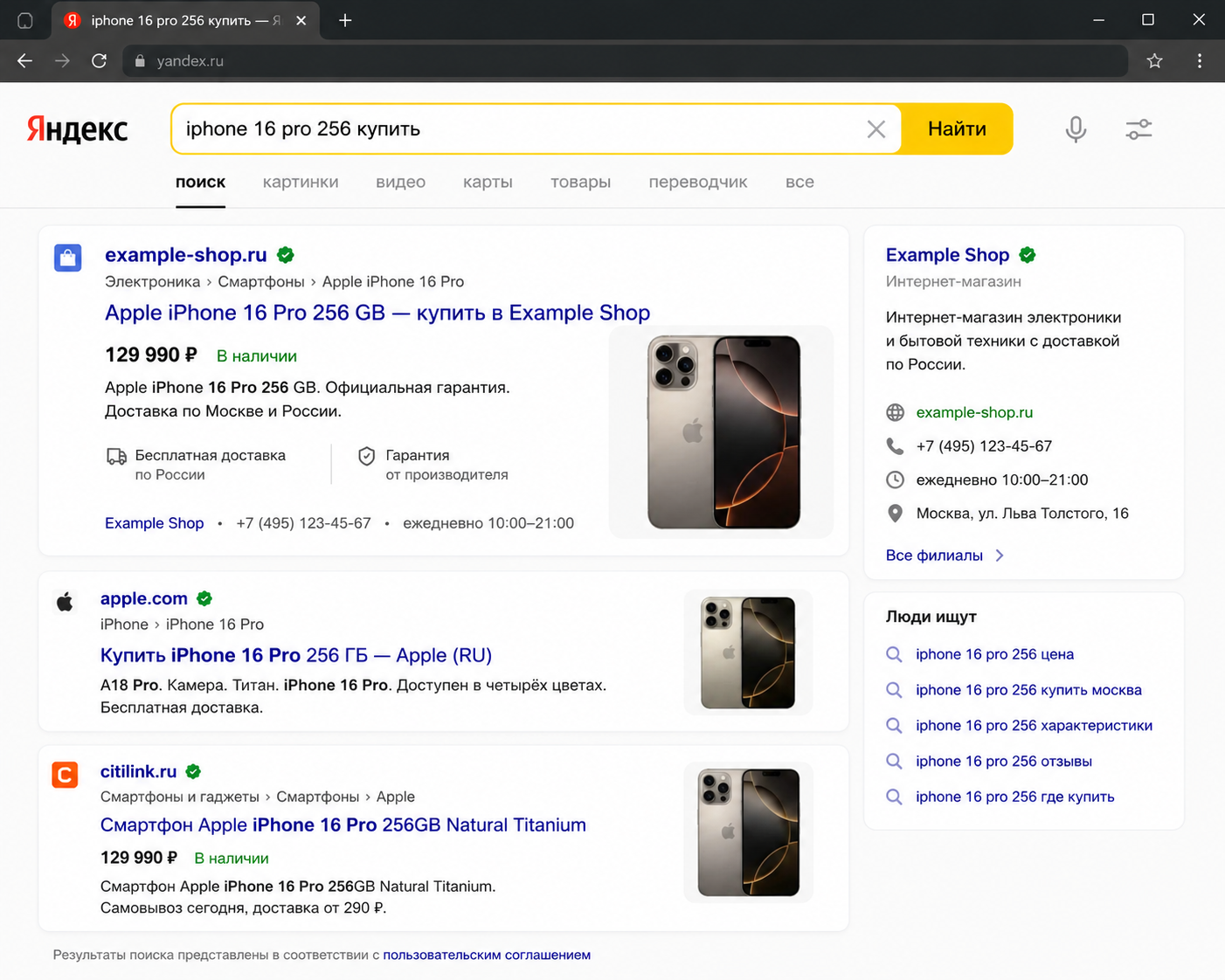Click 'Смартфоны и гаджеты' breadcrumb under citilink.ru

180,797
